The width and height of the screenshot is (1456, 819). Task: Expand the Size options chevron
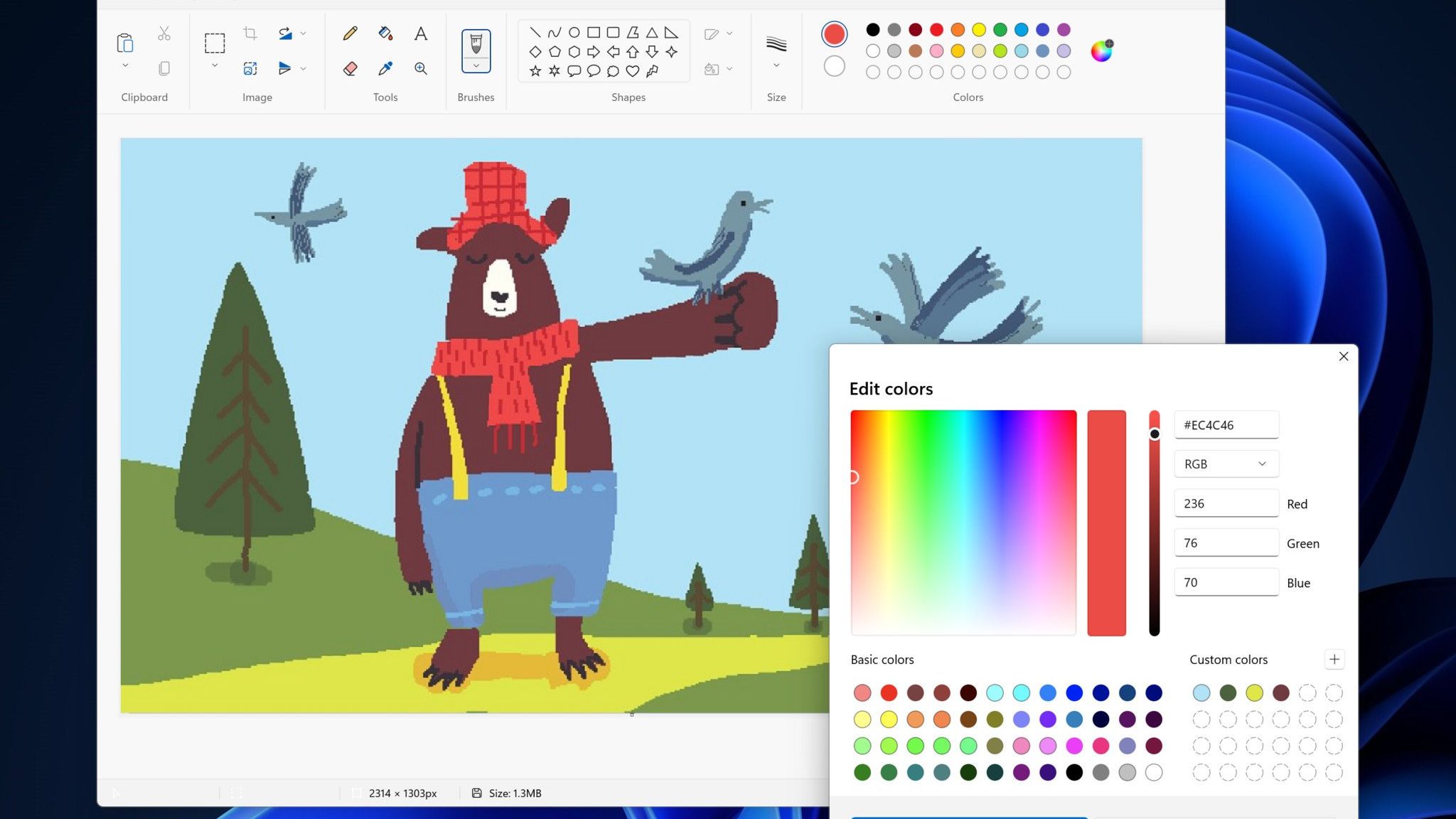[x=776, y=65]
